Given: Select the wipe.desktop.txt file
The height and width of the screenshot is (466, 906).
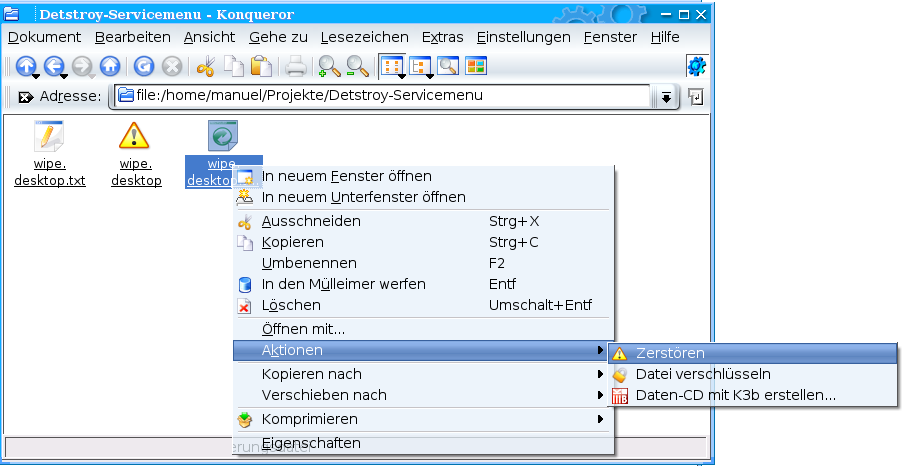Looking at the screenshot, I should pos(50,154).
